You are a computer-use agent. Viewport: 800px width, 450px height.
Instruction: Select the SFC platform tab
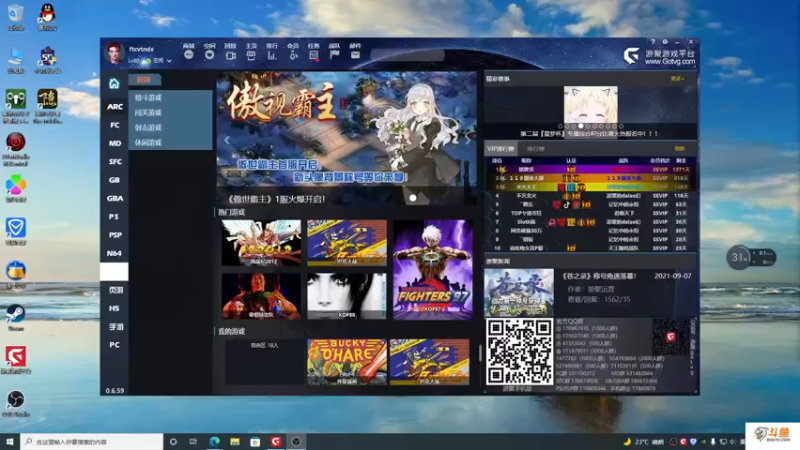[x=114, y=162]
